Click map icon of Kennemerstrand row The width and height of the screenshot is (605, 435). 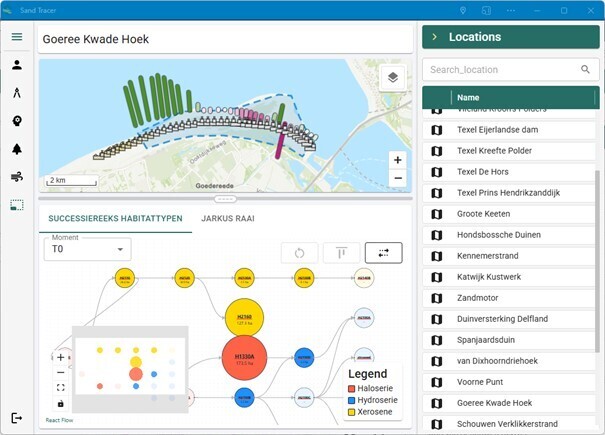tap(436, 256)
